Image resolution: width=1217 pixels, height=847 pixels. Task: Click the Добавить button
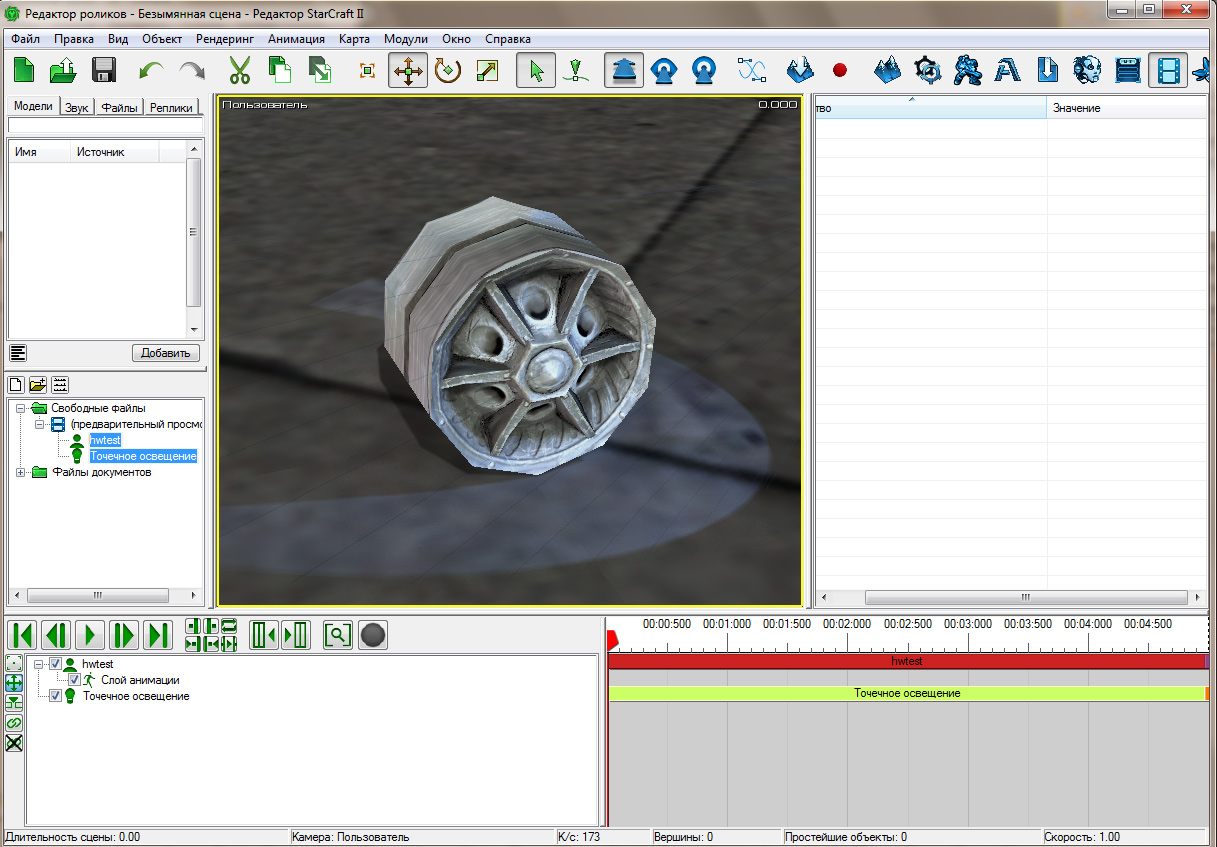point(166,353)
